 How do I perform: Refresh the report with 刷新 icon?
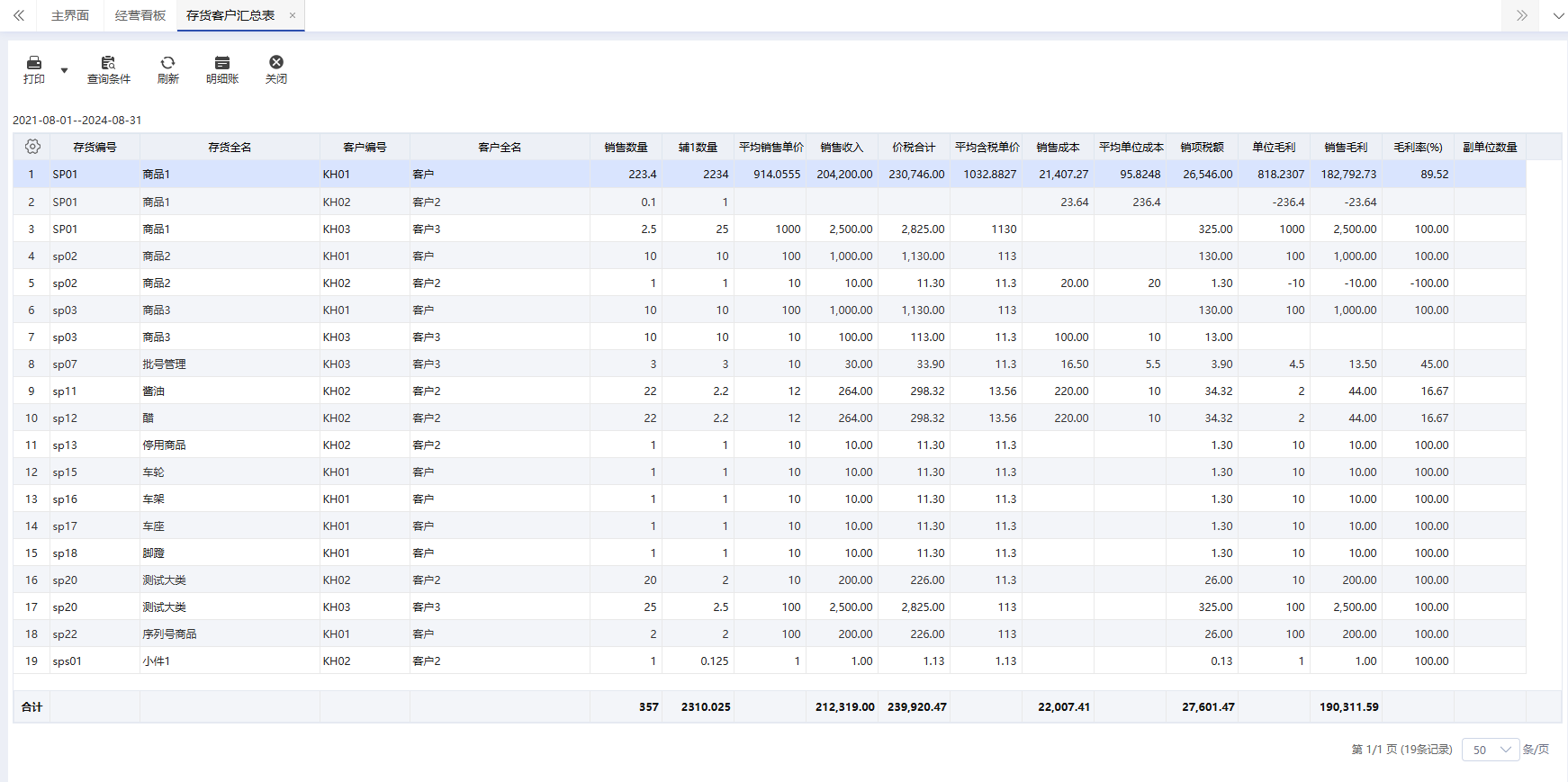coord(167,63)
